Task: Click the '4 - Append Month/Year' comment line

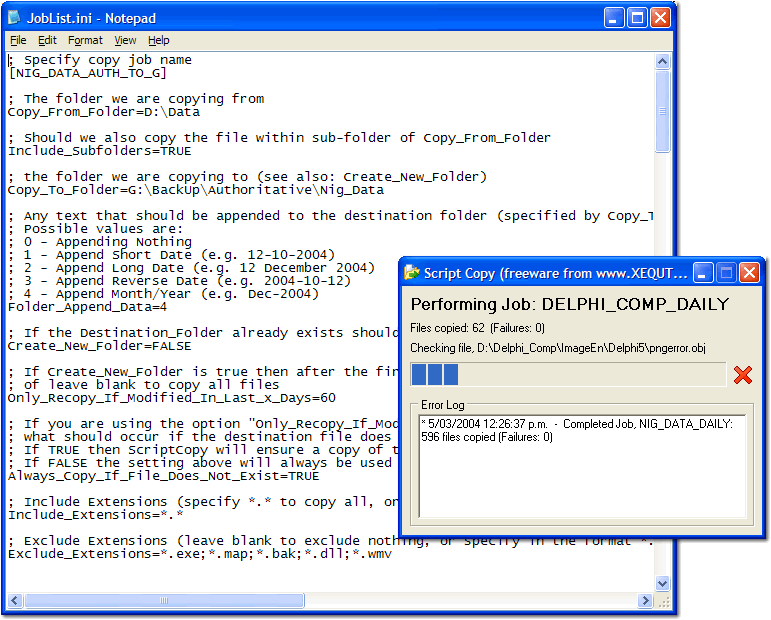Action: (x=163, y=294)
